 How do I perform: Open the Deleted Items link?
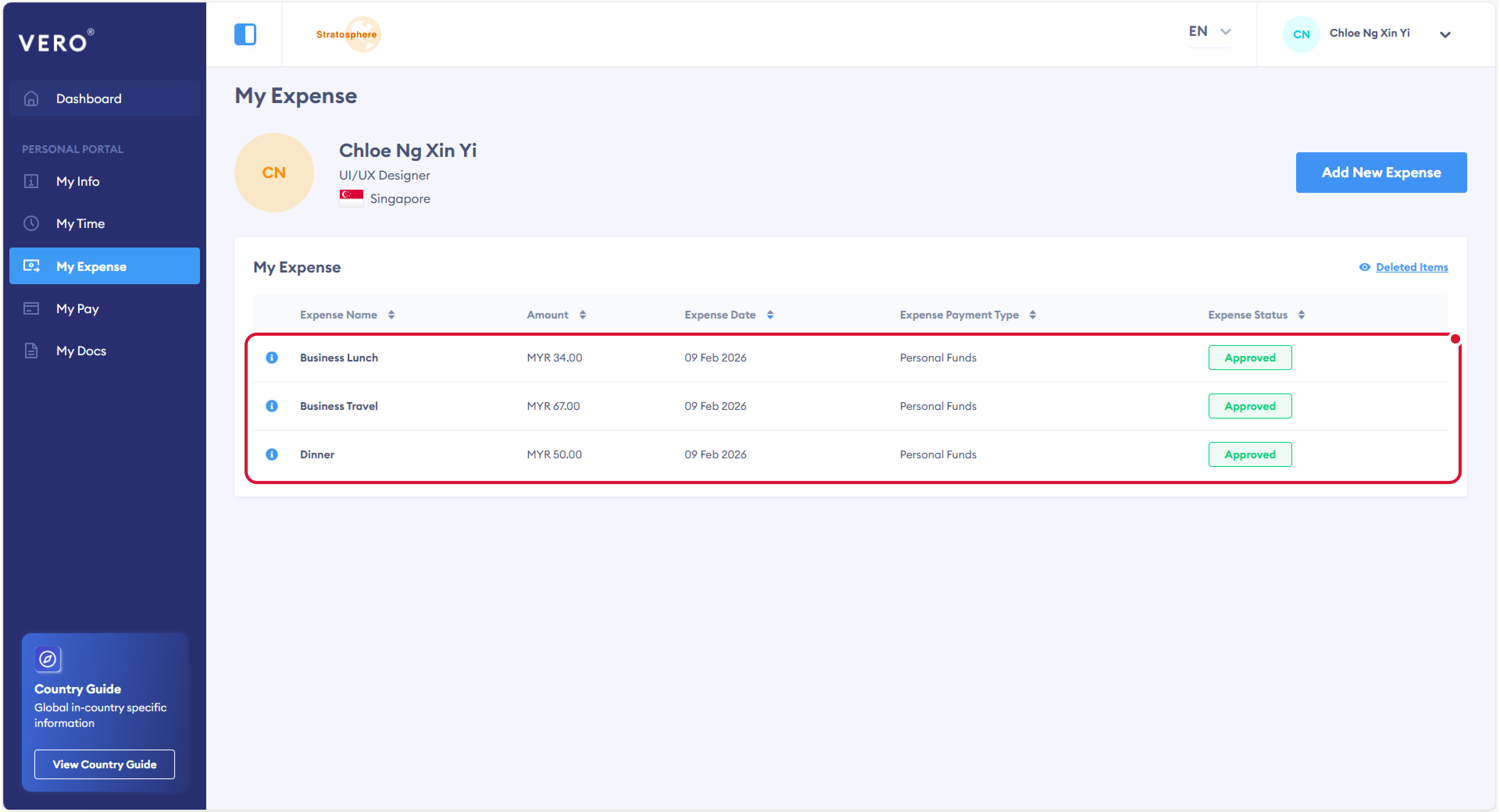(x=1411, y=267)
